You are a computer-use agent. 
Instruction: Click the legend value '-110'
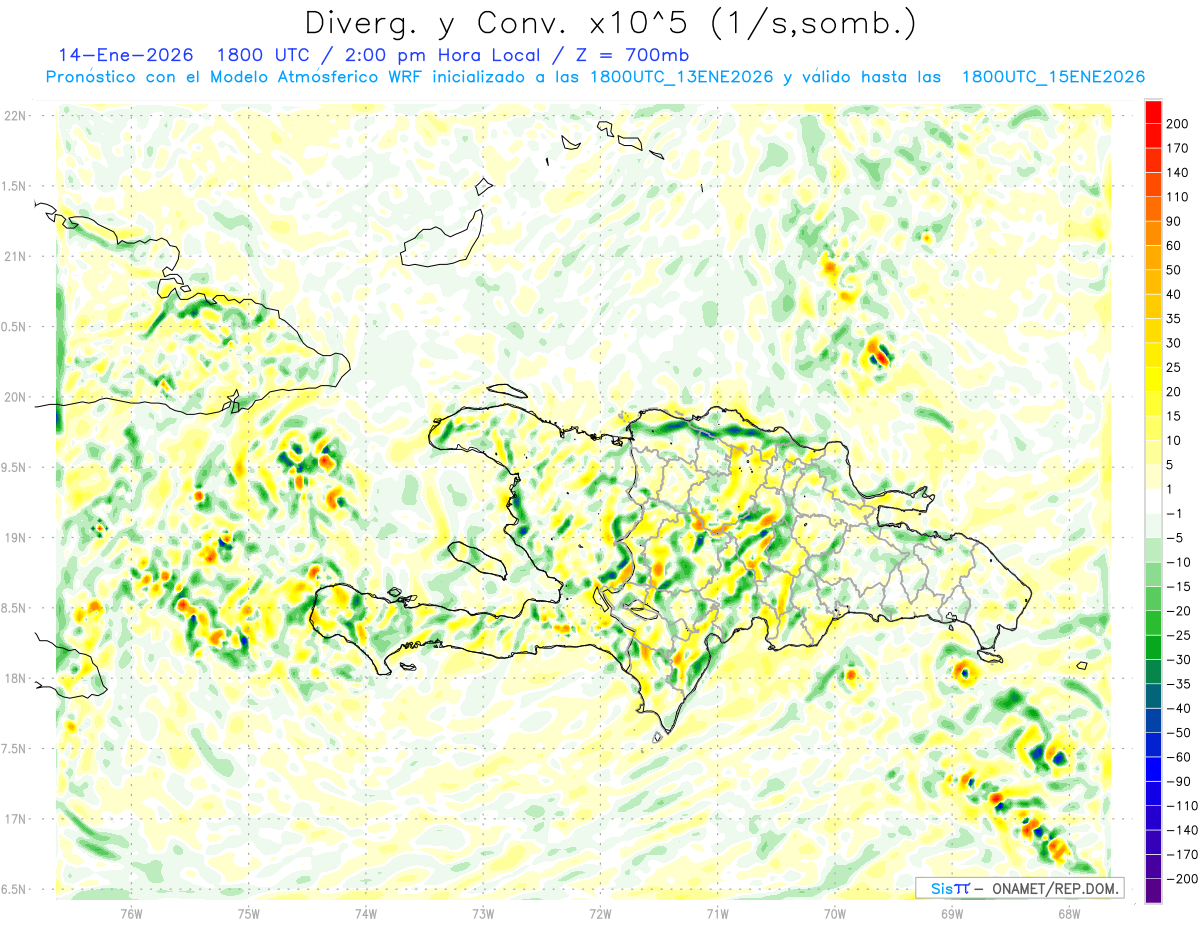coord(1184,806)
